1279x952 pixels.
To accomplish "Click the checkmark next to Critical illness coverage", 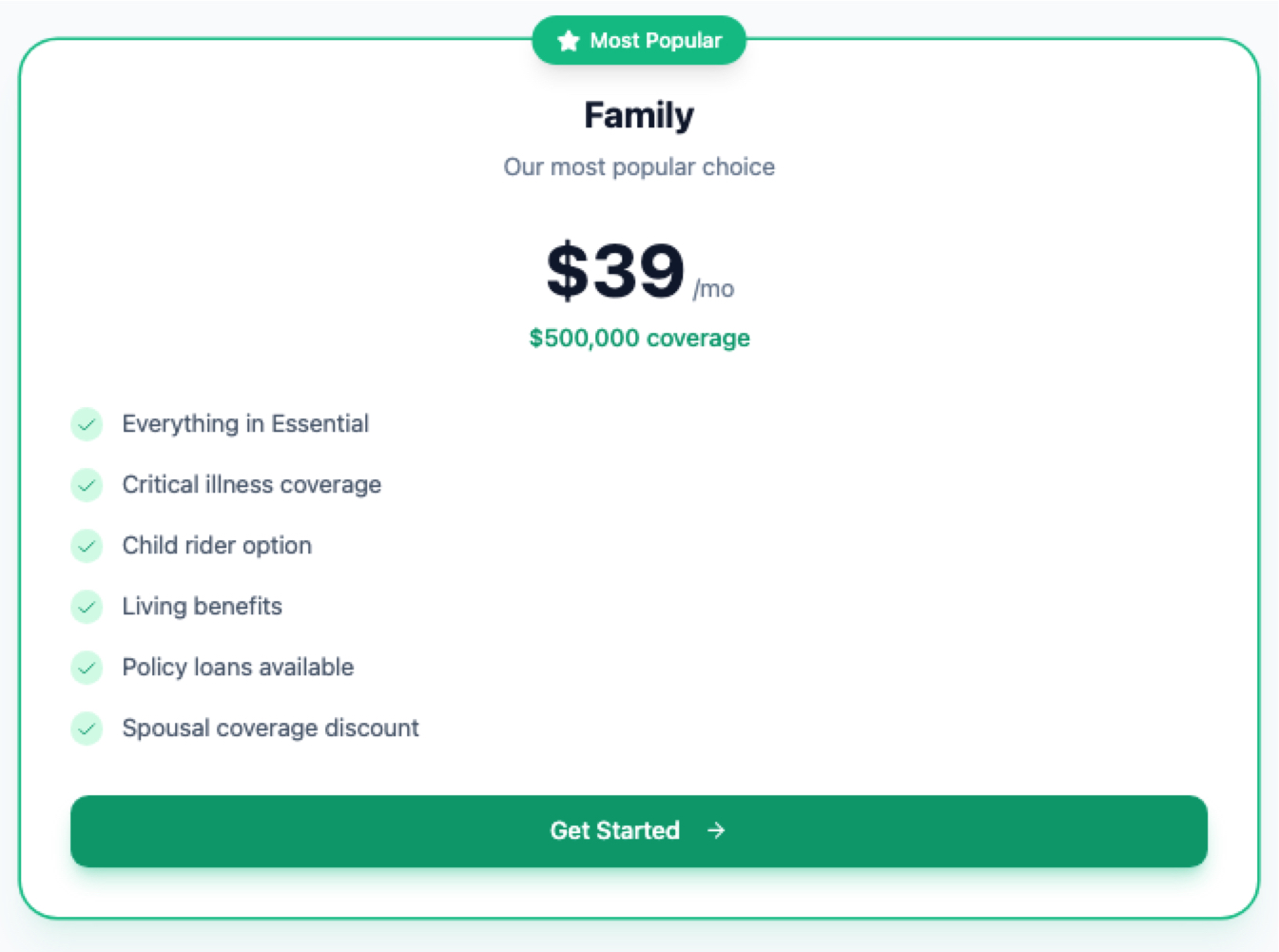I will 87,485.
